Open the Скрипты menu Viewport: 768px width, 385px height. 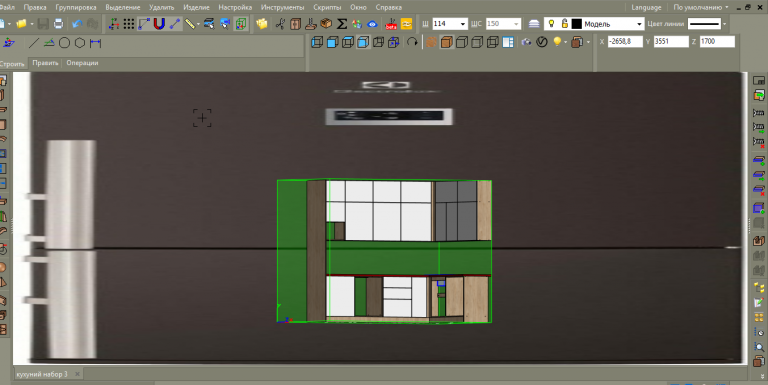coord(327,7)
